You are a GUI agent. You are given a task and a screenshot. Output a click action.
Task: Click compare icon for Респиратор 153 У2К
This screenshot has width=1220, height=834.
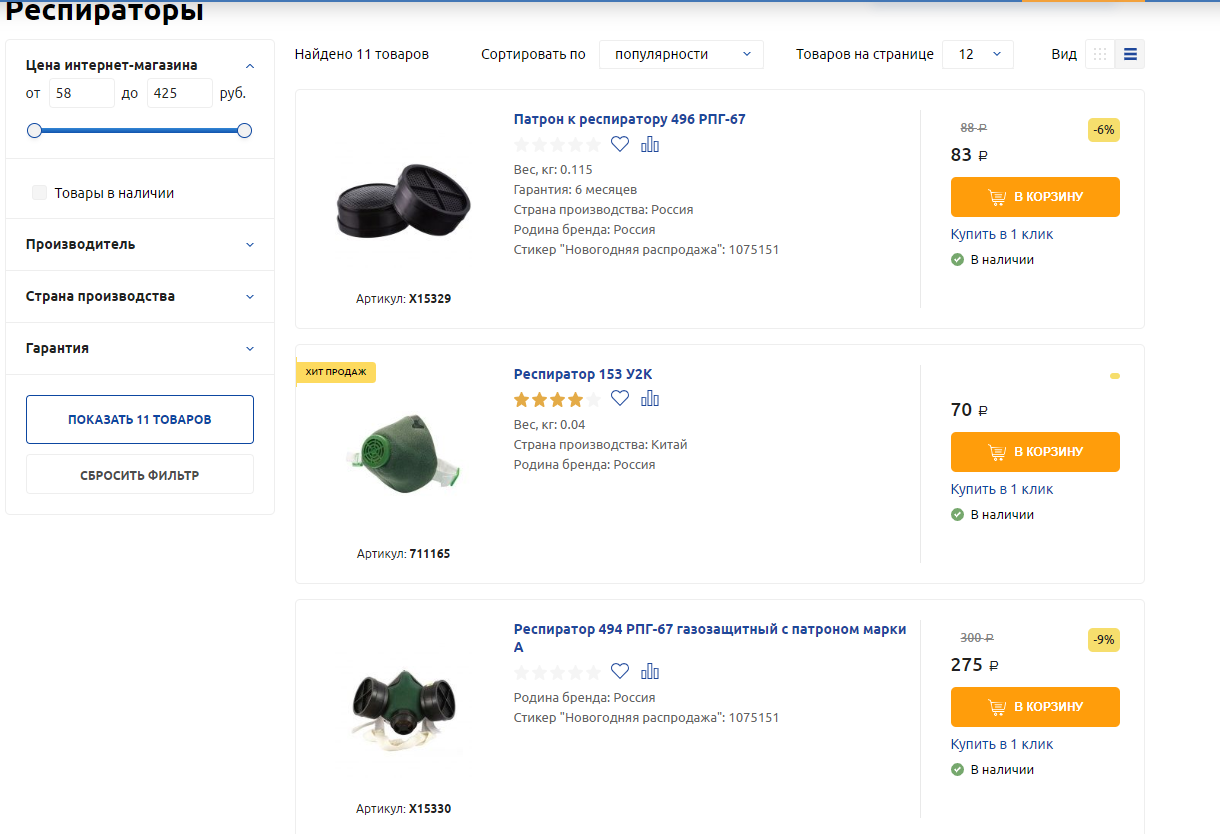tap(650, 398)
